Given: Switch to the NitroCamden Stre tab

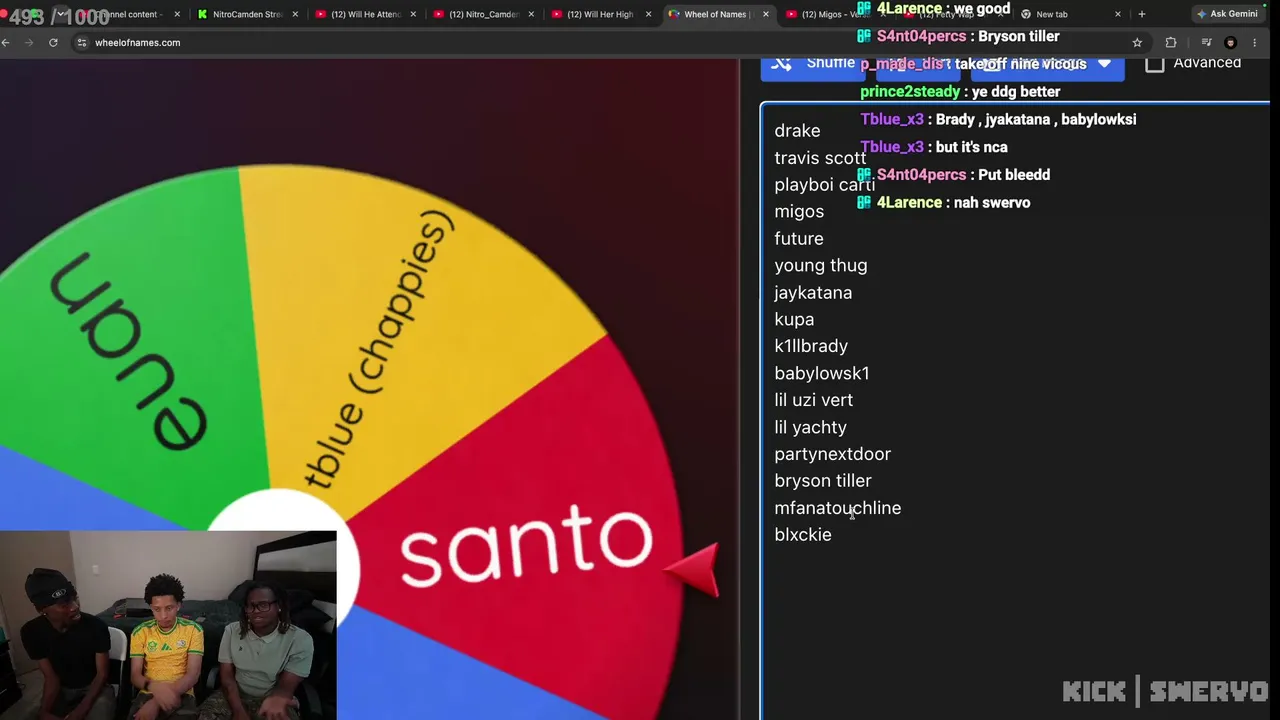Looking at the screenshot, I should [x=246, y=14].
